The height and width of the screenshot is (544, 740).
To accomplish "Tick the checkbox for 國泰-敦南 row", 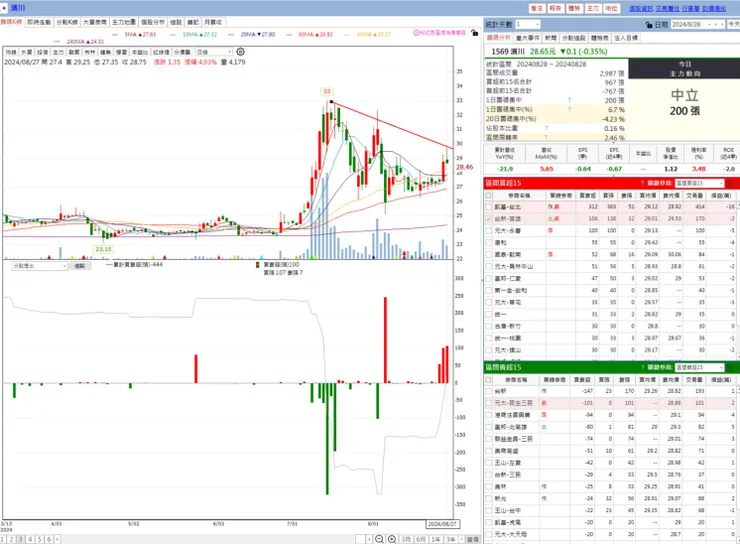I will point(488,254).
